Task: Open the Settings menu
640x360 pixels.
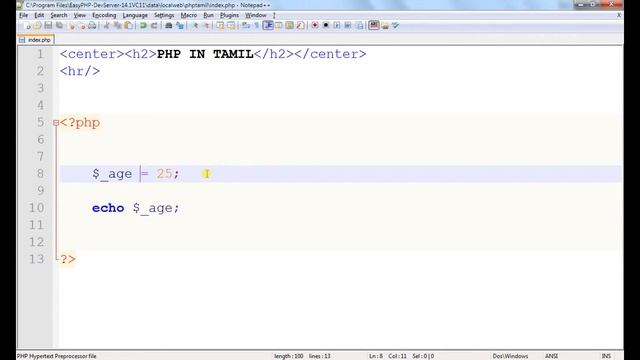Action: pos(164,15)
